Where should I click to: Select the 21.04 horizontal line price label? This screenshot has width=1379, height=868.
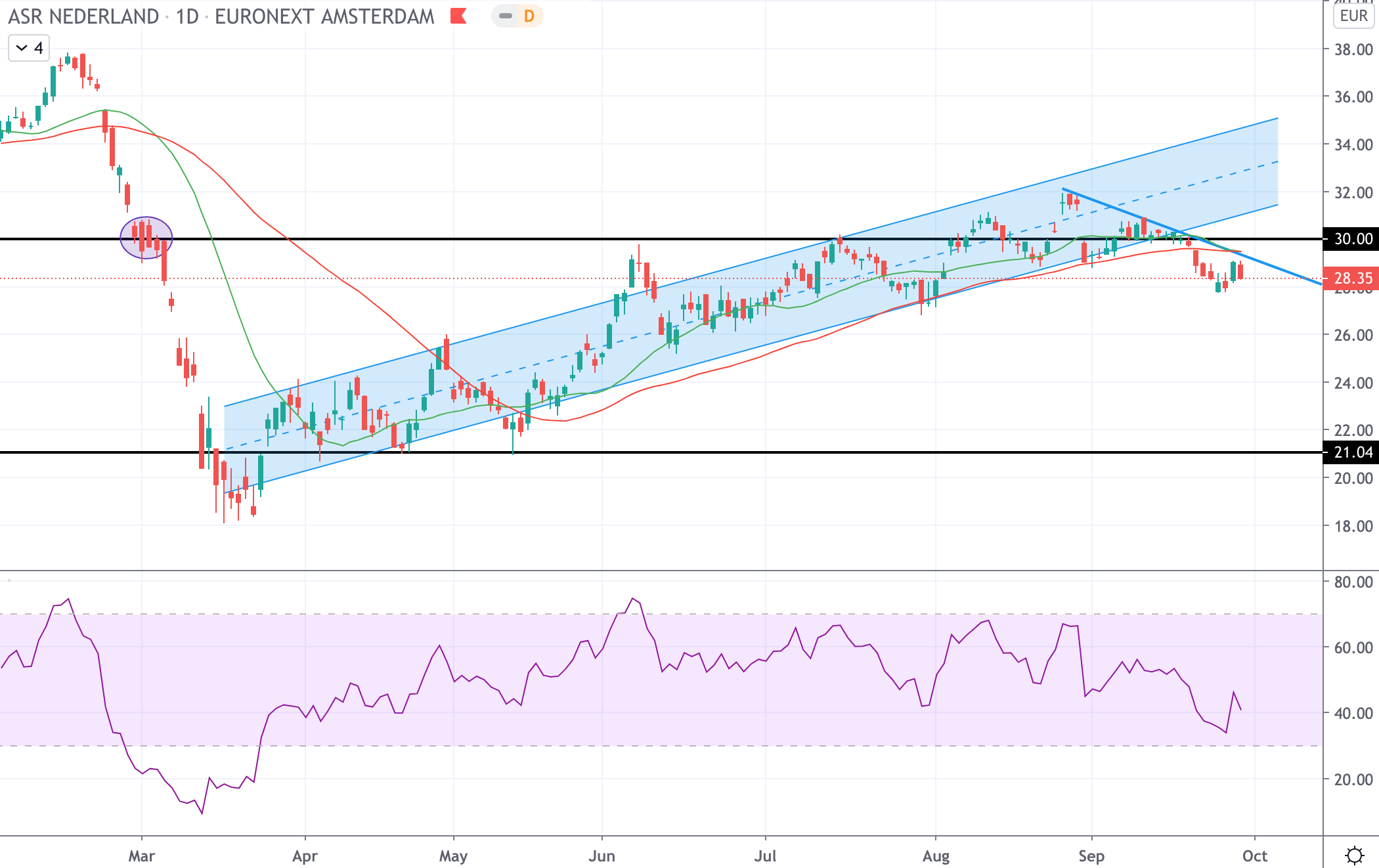[1351, 452]
